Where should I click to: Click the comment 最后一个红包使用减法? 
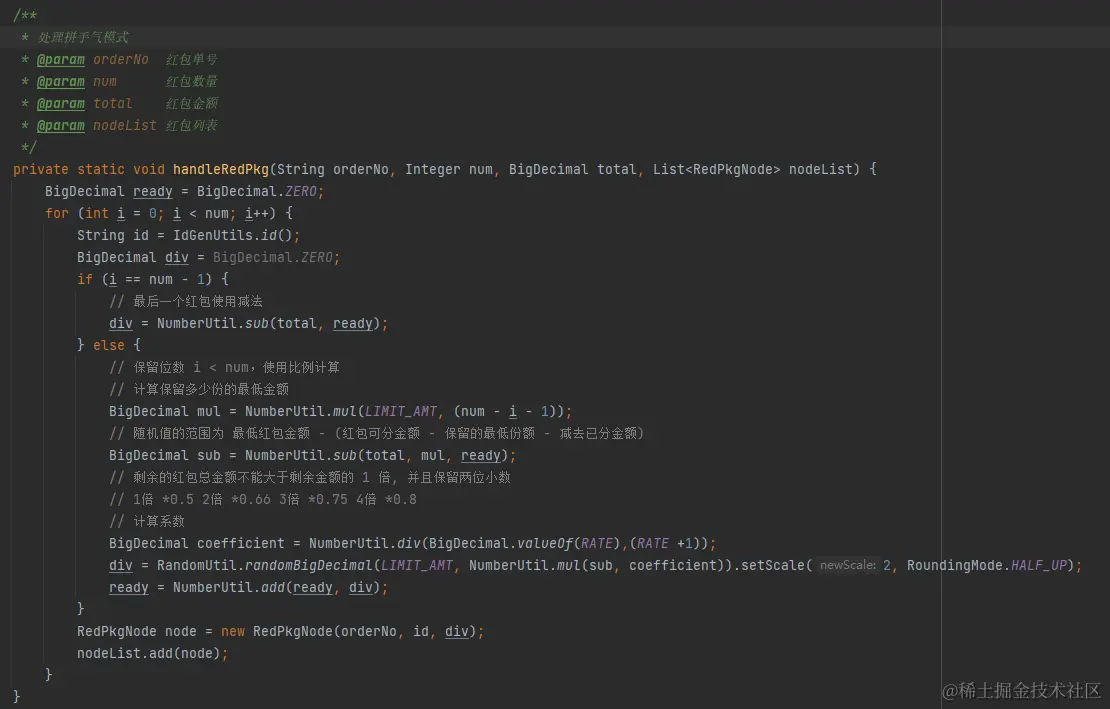pos(186,301)
